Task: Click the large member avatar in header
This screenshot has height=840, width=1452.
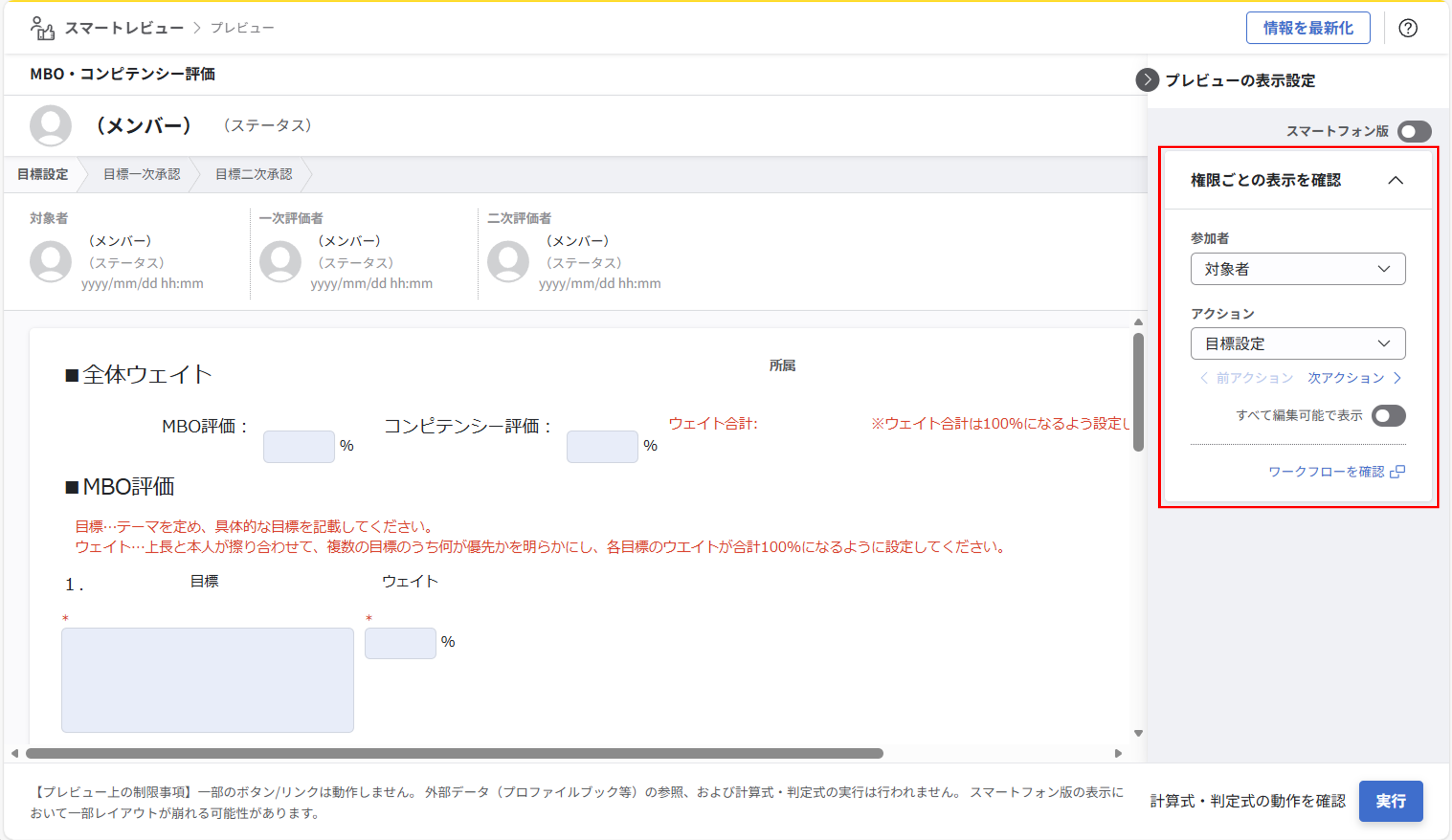Action: tap(51, 126)
